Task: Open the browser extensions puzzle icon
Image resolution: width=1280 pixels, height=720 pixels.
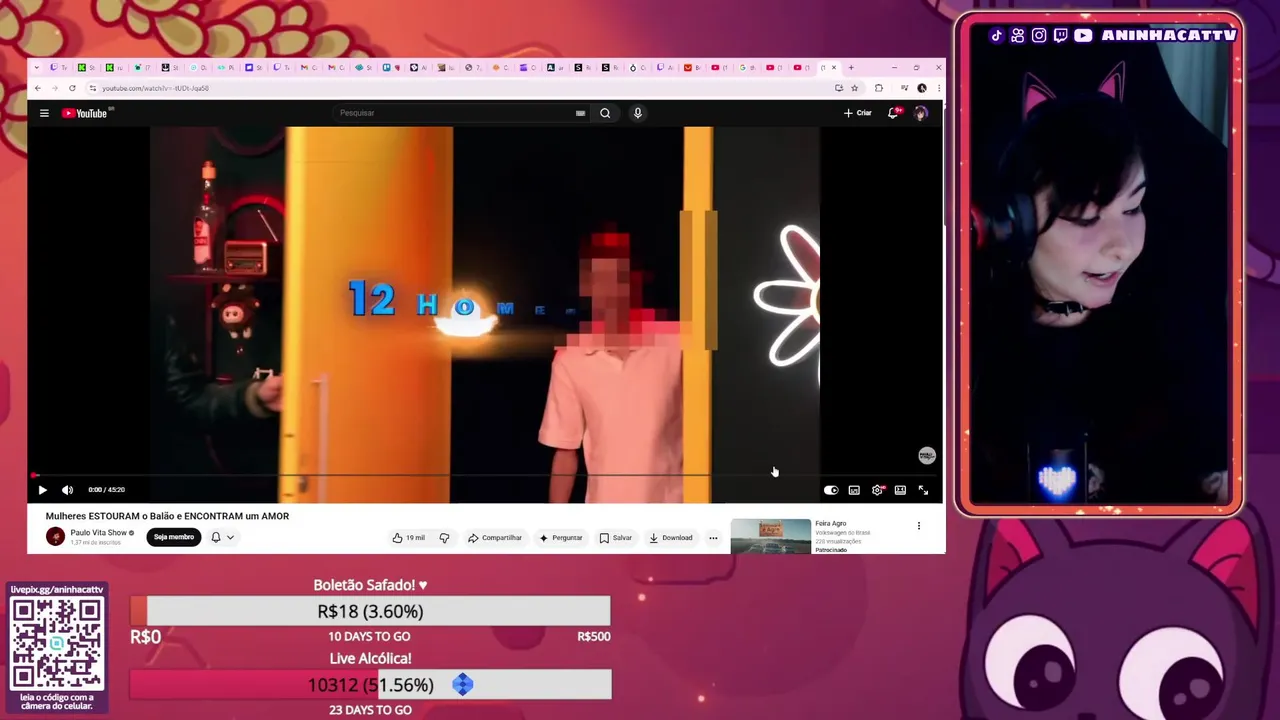Action: pyautogui.click(x=879, y=88)
